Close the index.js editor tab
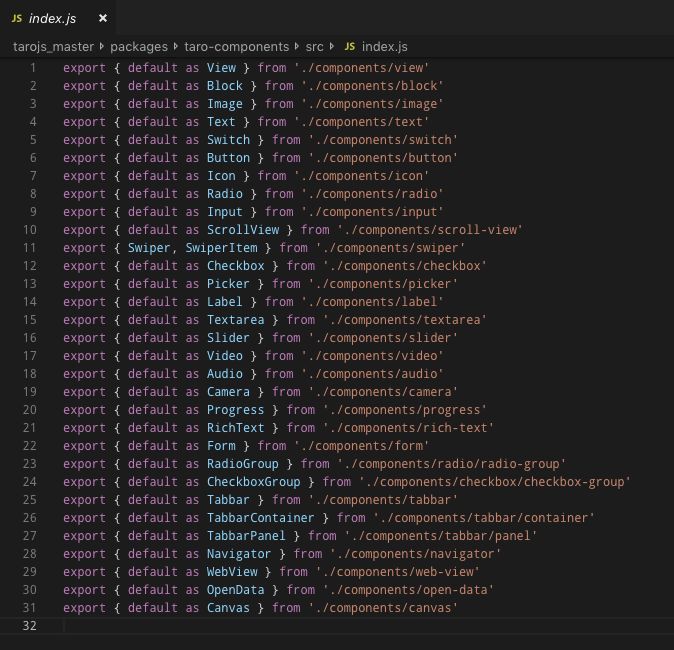 [x=102, y=18]
